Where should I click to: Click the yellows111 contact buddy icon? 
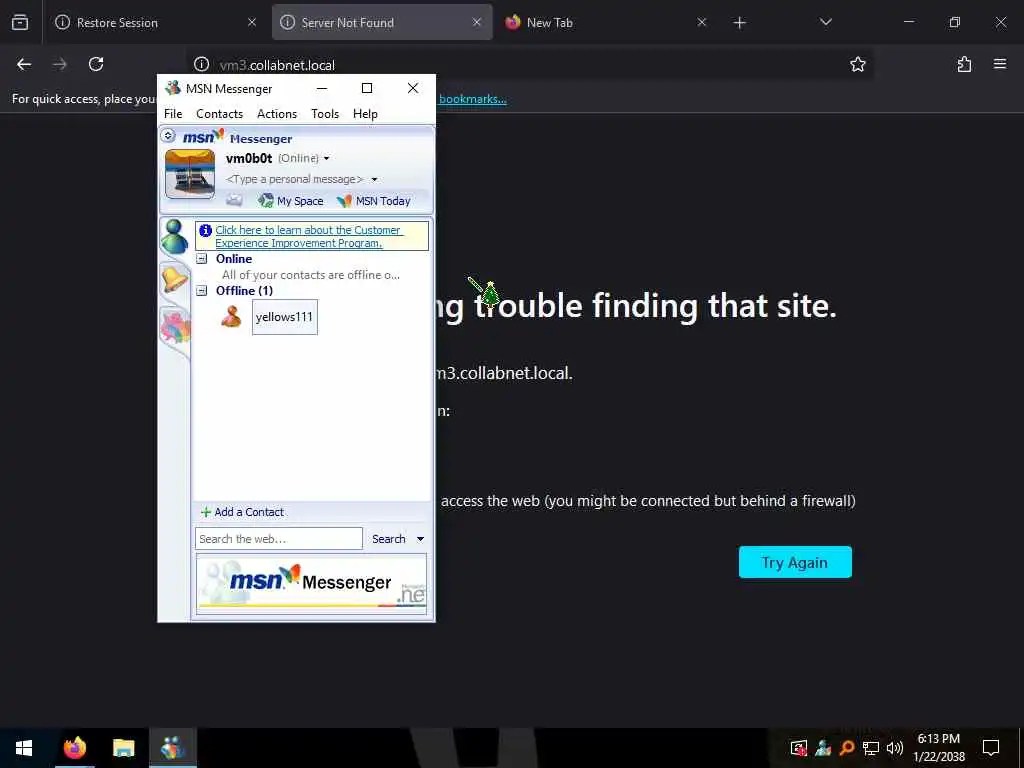tap(231, 317)
